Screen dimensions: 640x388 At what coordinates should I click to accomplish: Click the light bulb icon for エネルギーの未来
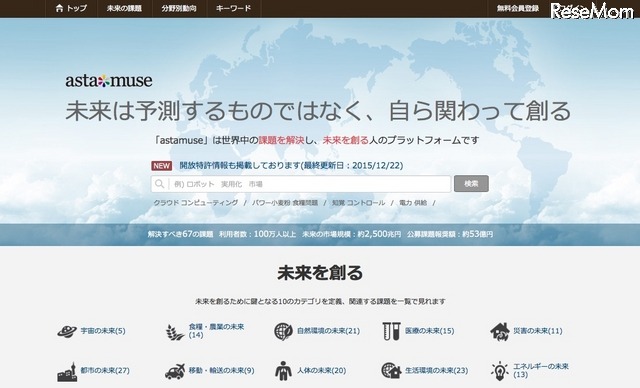tap(500, 371)
